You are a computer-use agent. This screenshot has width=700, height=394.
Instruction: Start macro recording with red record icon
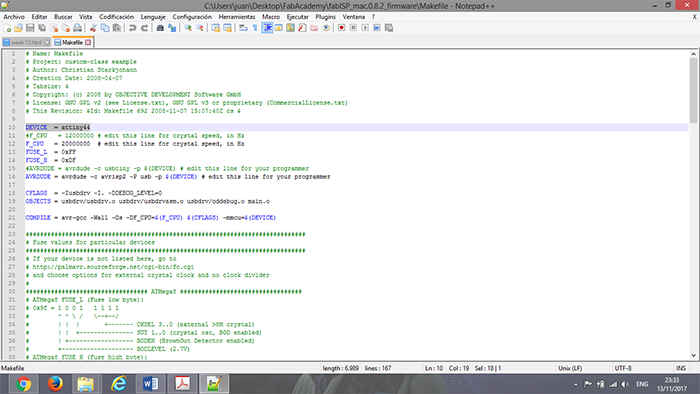[x=341, y=28]
